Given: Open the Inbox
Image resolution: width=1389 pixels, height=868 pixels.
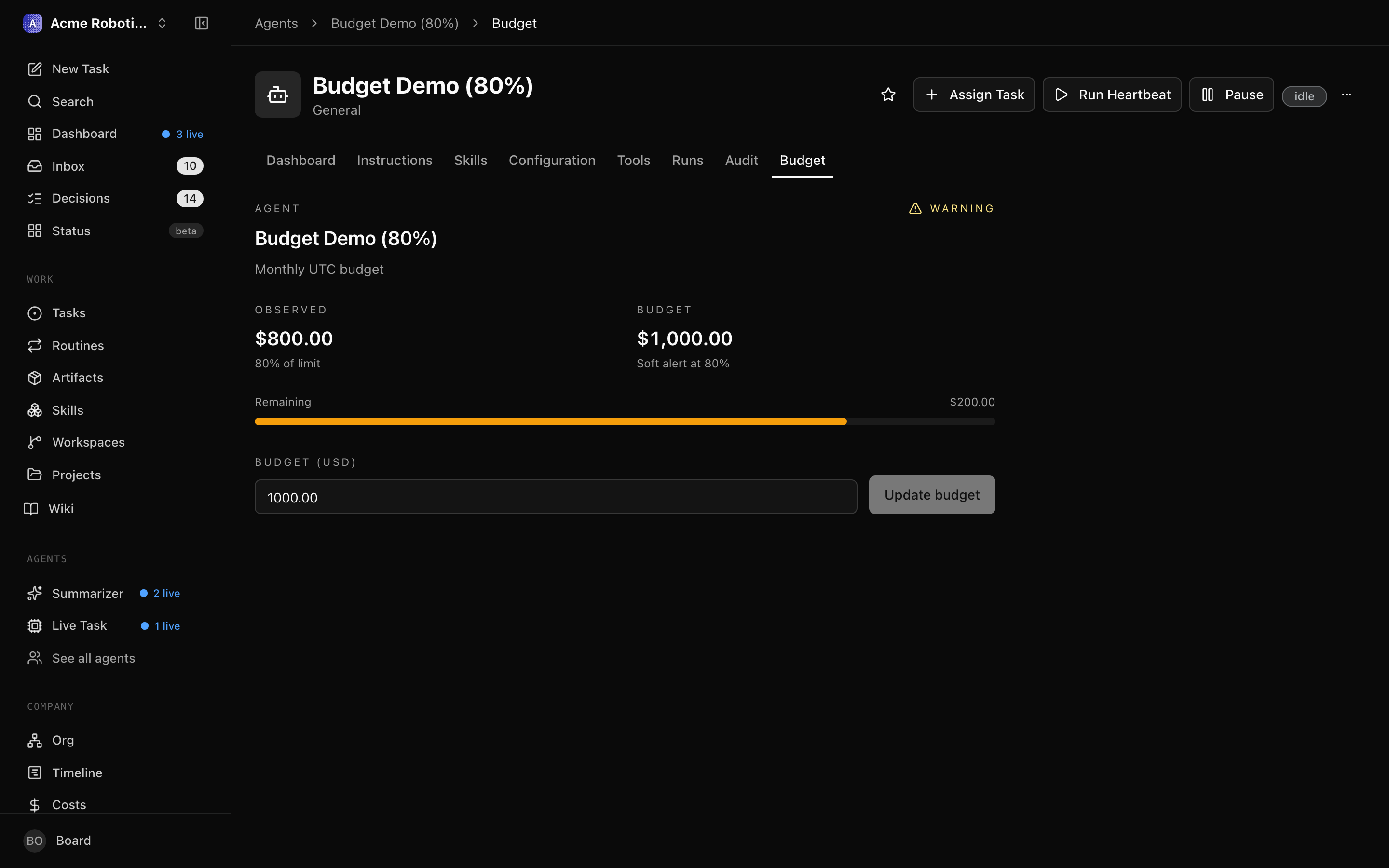Looking at the screenshot, I should click(x=115, y=166).
